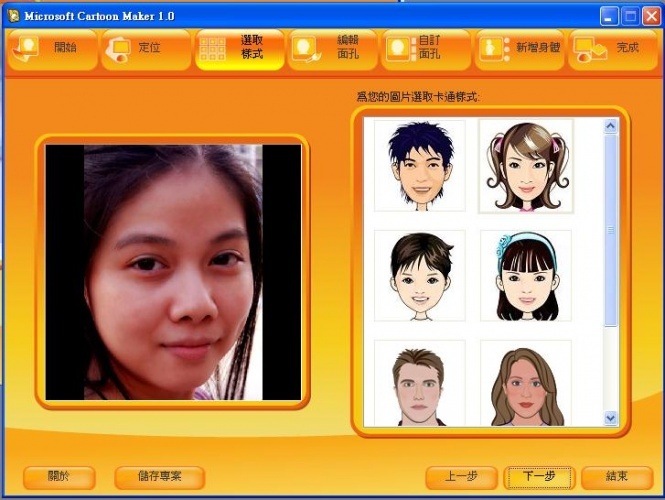Click the 結束 exit button

click(x=617, y=476)
